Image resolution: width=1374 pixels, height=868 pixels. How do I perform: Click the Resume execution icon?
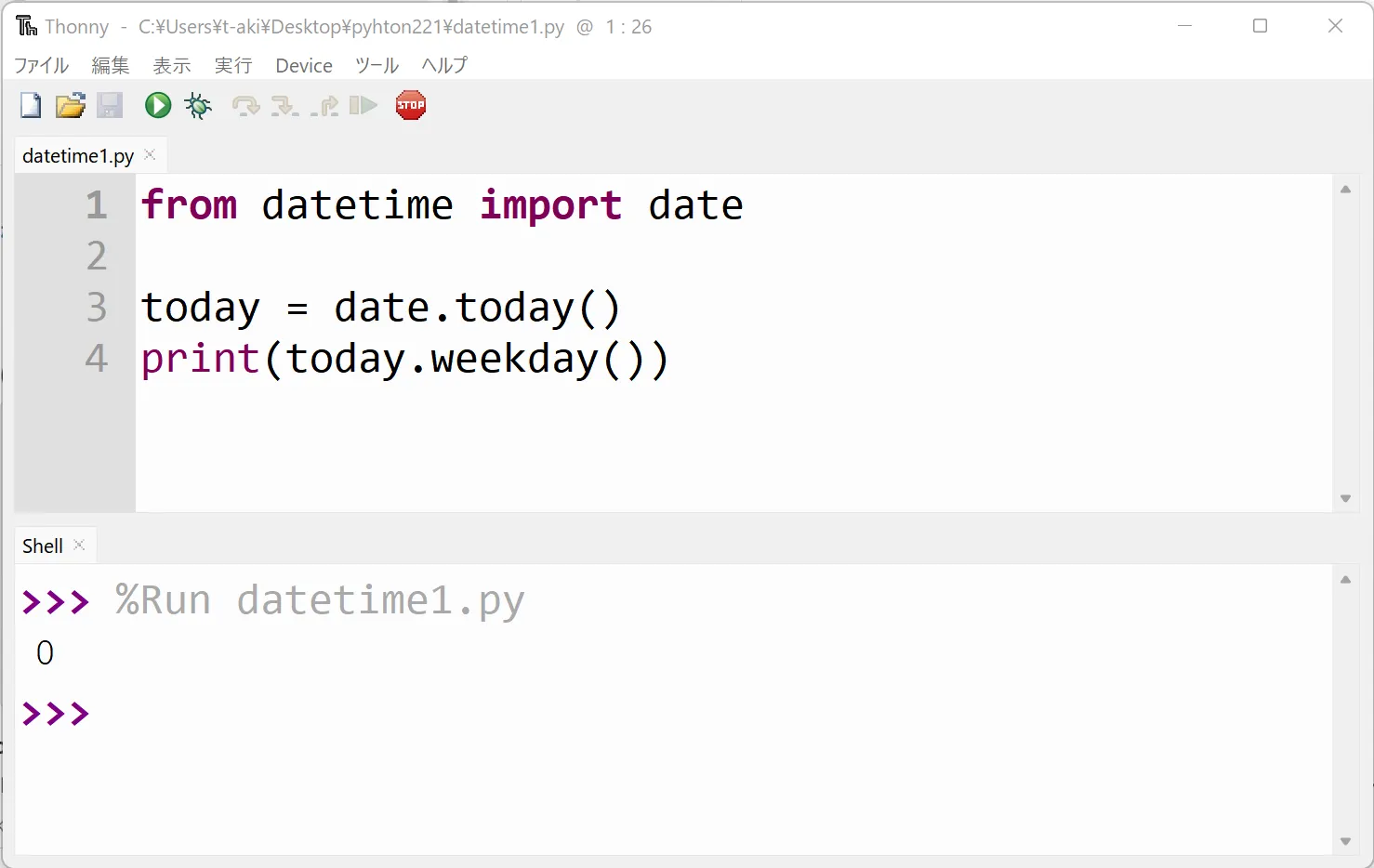pos(363,105)
